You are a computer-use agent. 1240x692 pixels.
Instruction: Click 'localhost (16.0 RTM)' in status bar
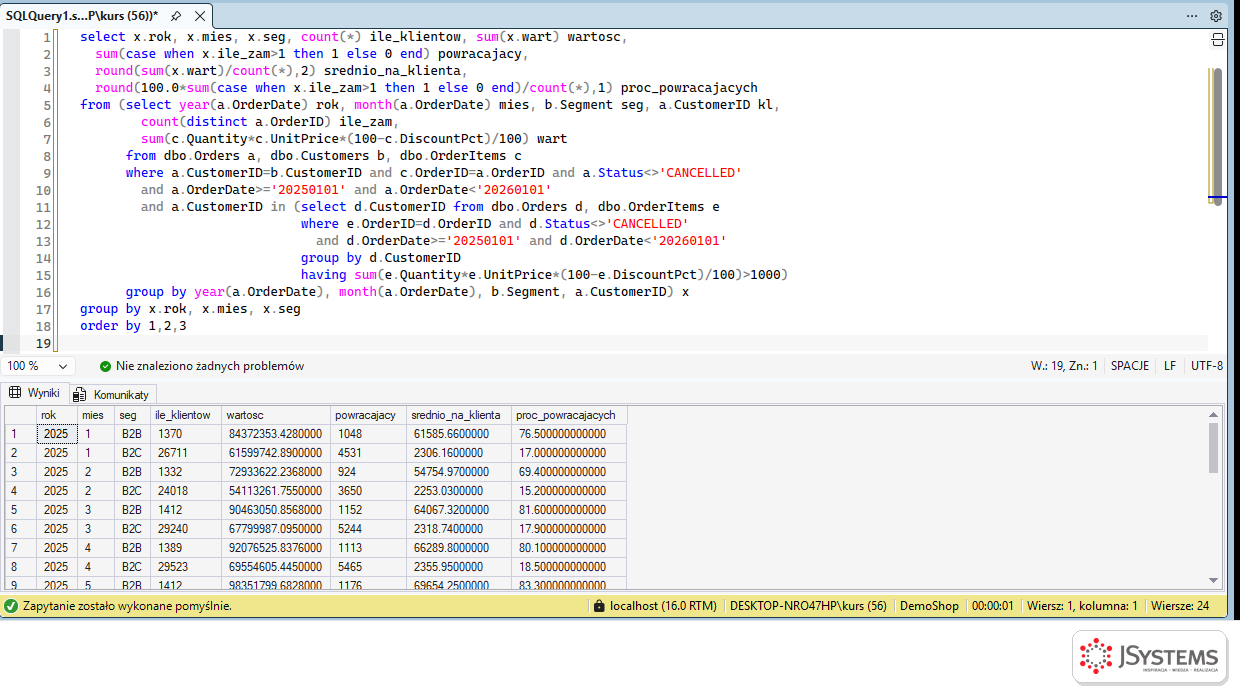click(x=663, y=606)
